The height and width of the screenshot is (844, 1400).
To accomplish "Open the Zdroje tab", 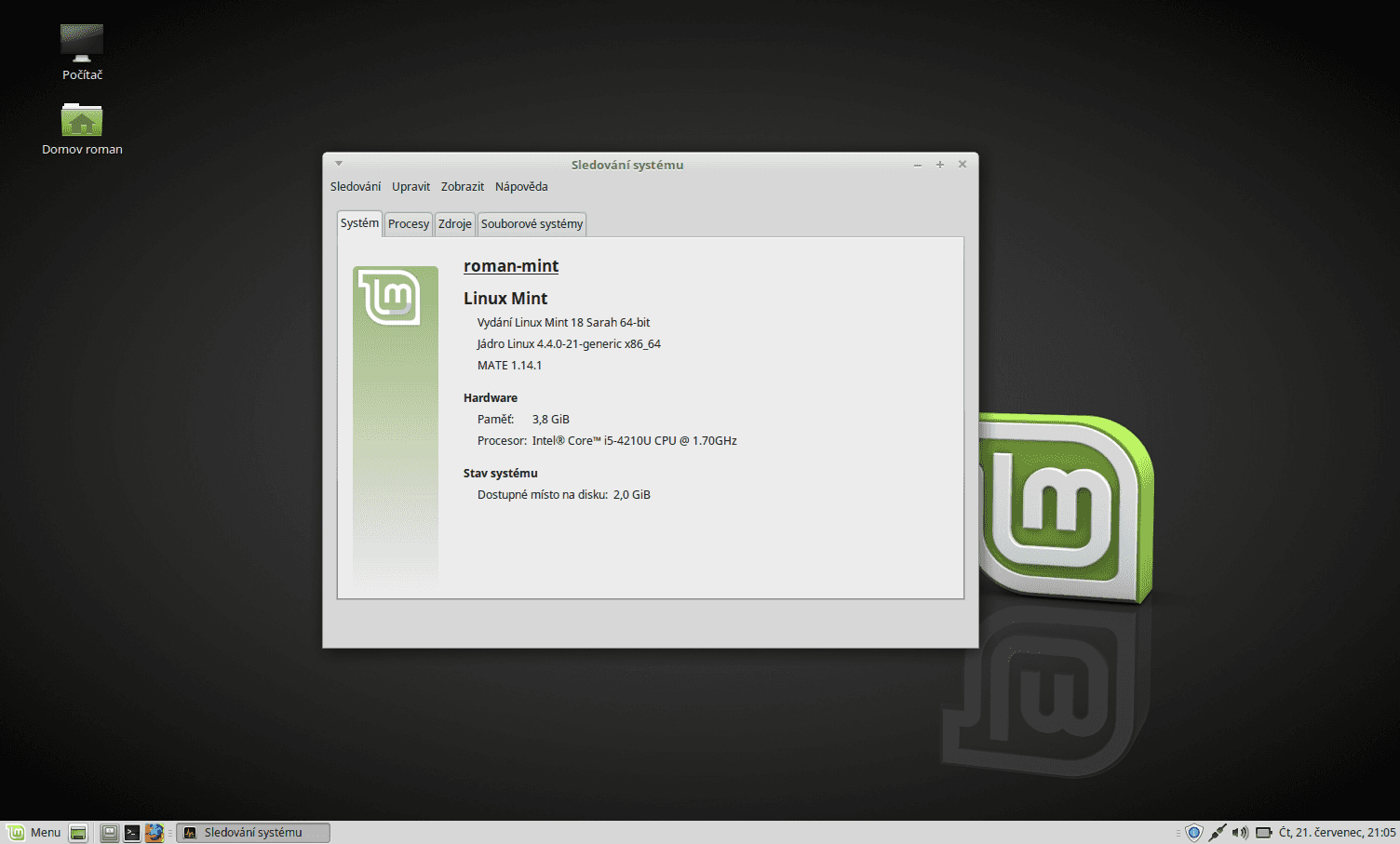I will point(454,223).
